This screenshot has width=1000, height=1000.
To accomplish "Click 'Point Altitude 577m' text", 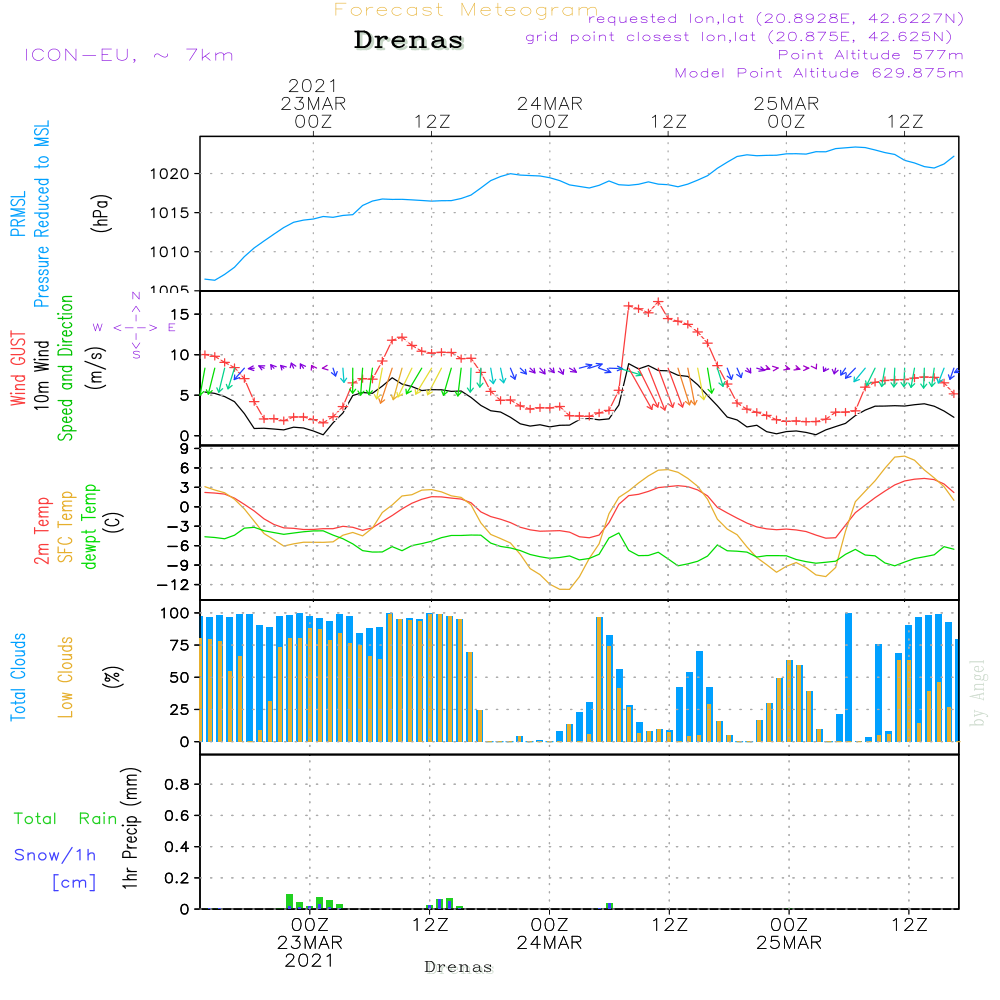I will pyautogui.click(x=871, y=55).
